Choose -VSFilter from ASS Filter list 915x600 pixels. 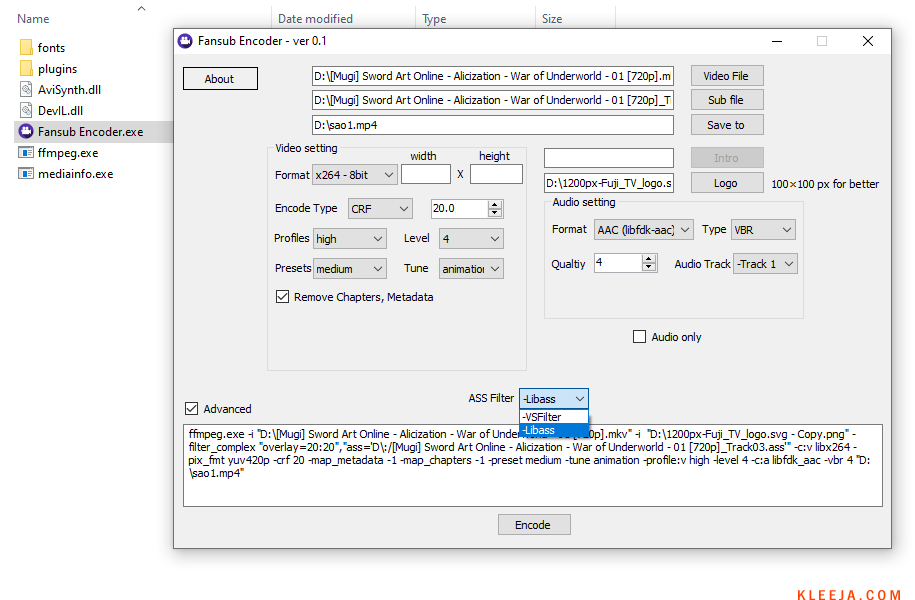pos(553,417)
